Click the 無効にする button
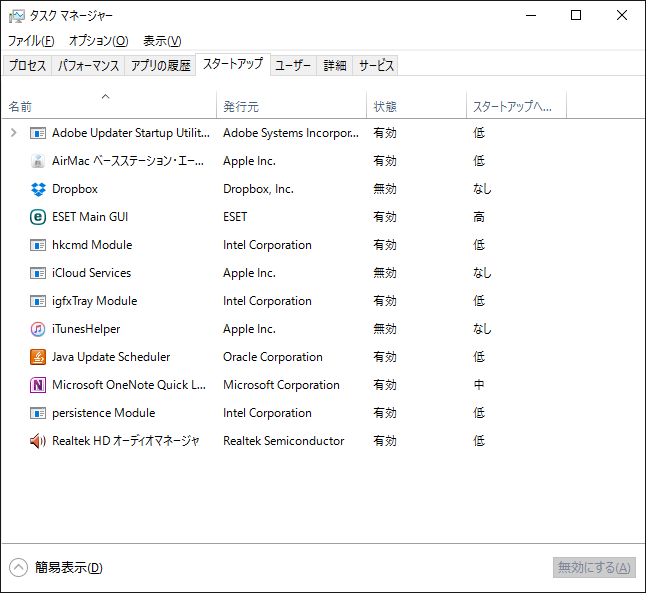 tap(594, 567)
